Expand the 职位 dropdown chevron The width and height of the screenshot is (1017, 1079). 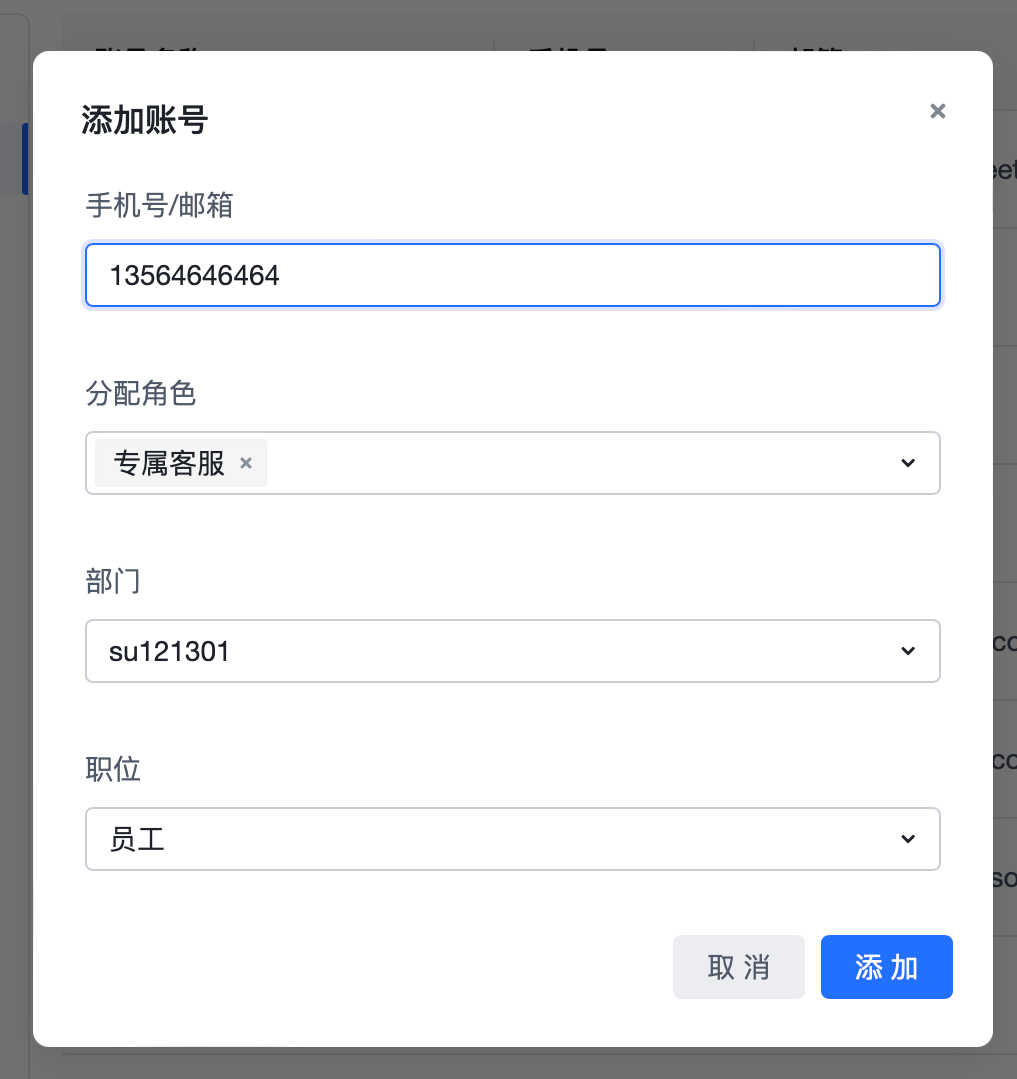tap(908, 839)
